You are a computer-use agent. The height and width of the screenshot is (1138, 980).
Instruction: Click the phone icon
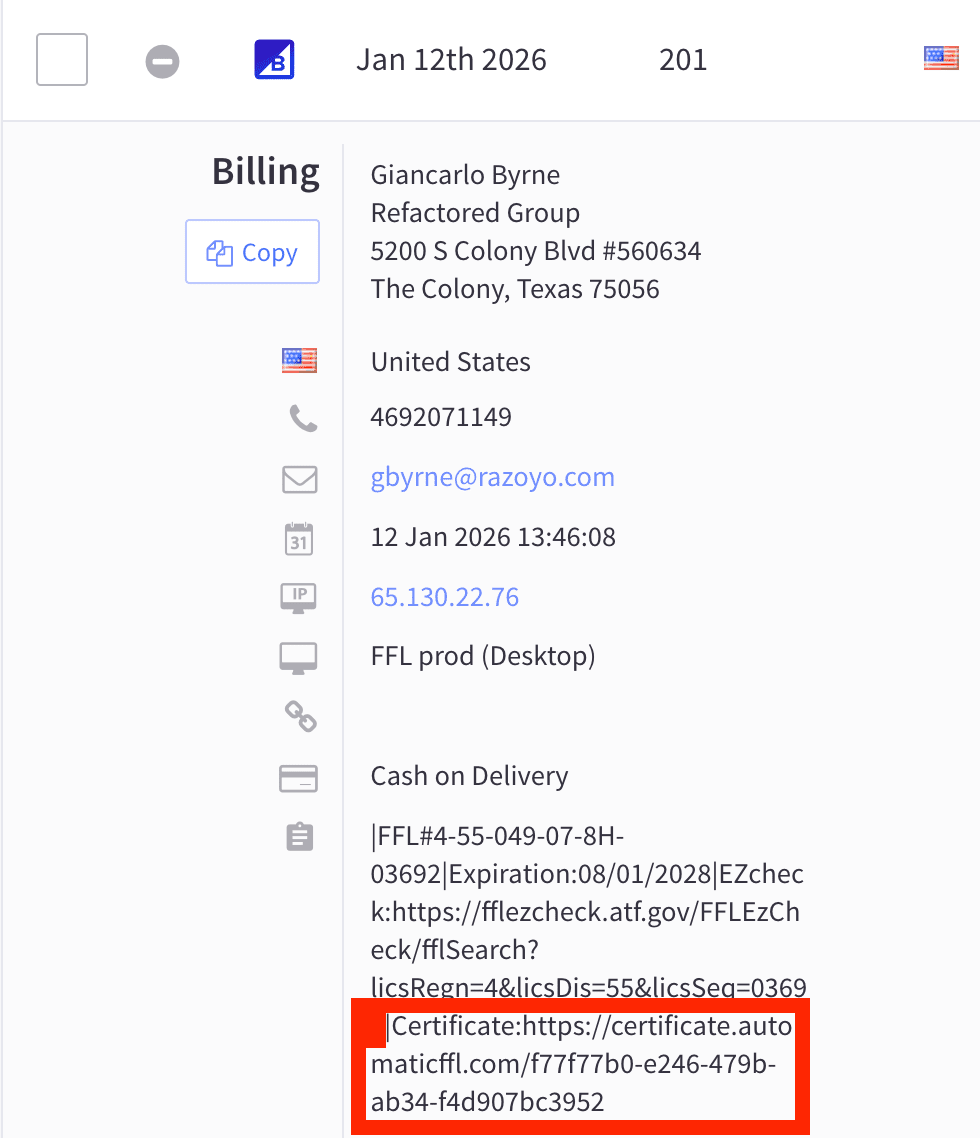[301, 418]
